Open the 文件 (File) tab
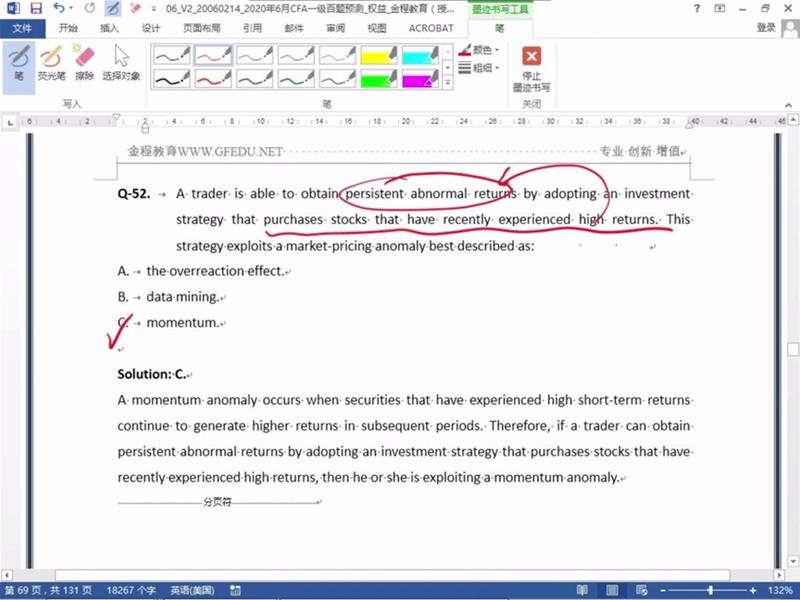 pos(22,28)
